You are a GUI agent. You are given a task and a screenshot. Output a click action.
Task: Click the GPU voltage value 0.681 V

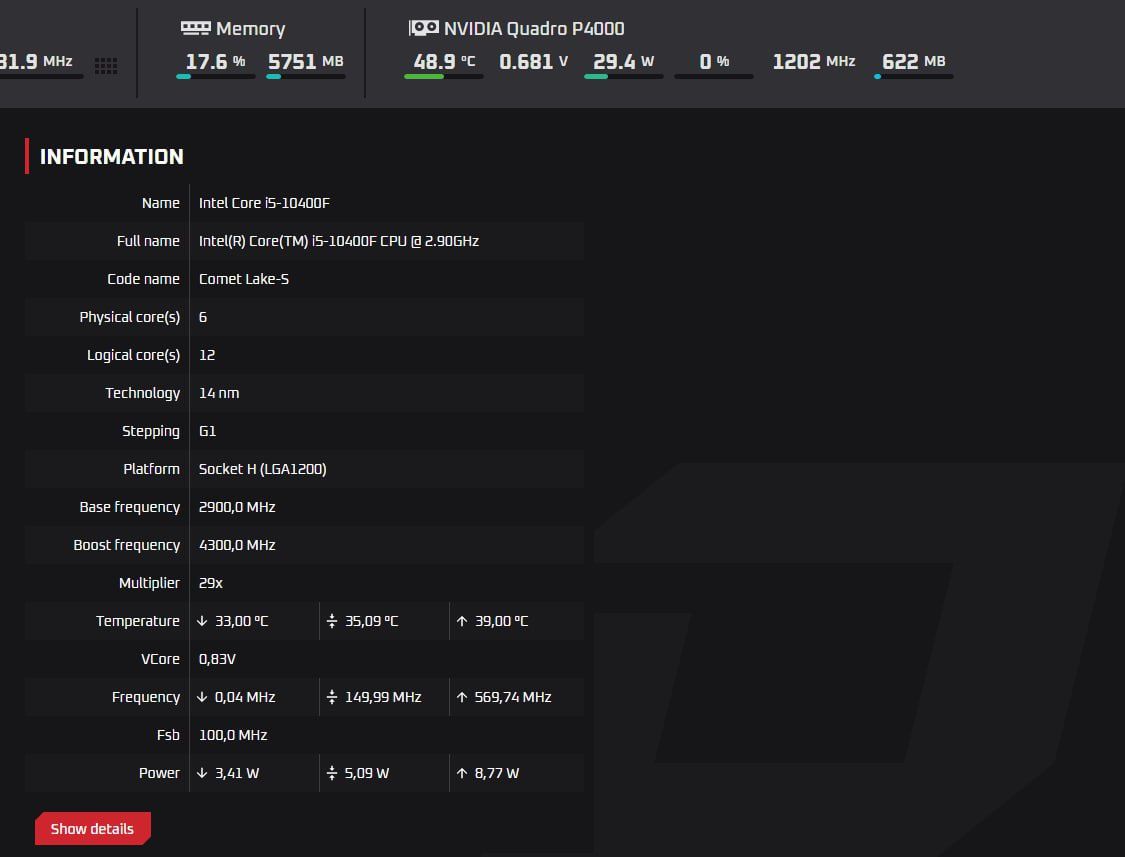coord(534,62)
